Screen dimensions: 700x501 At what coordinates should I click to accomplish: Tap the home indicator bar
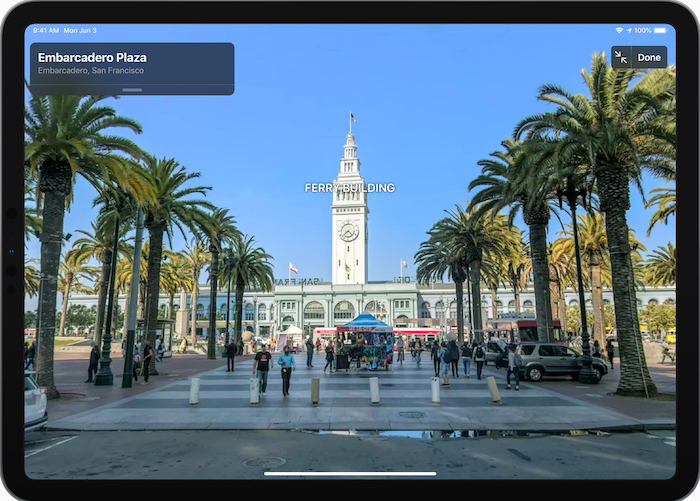coord(350,474)
